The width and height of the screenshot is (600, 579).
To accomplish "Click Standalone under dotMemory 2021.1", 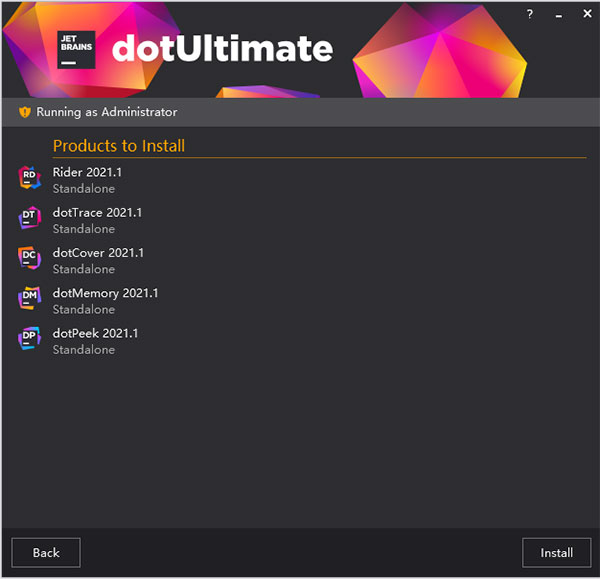I will [84, 309].
